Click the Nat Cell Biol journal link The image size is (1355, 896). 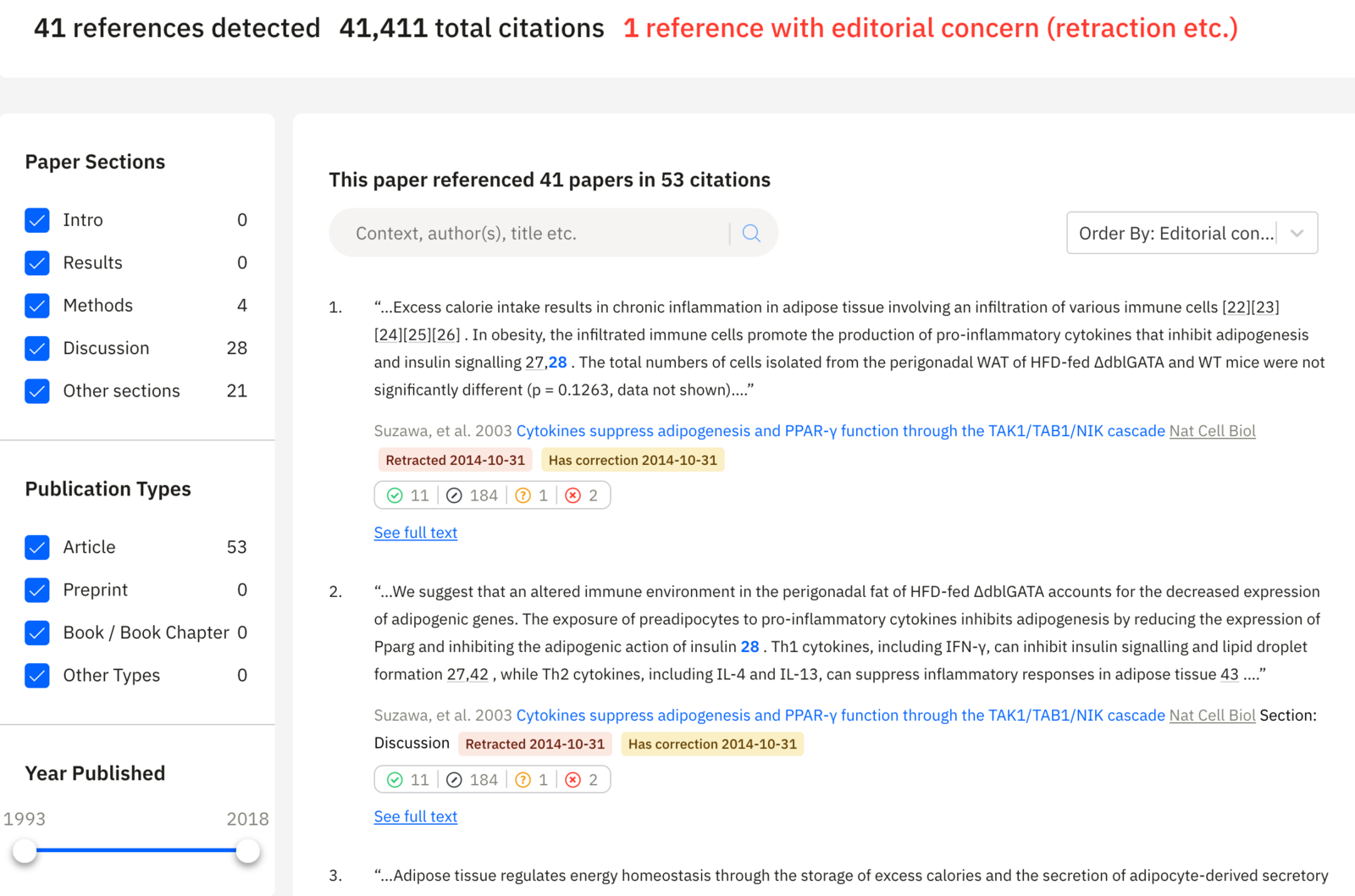click(x=1212, y=430)
